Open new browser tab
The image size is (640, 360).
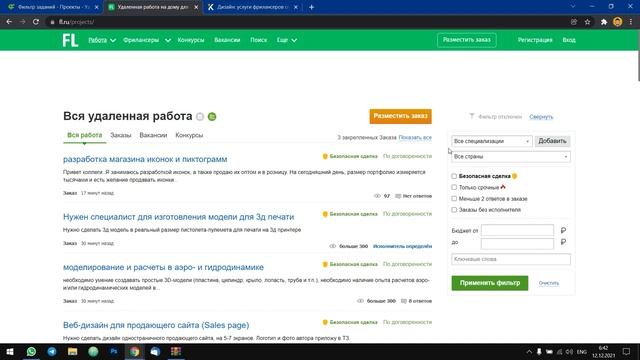tap(311, 7)
